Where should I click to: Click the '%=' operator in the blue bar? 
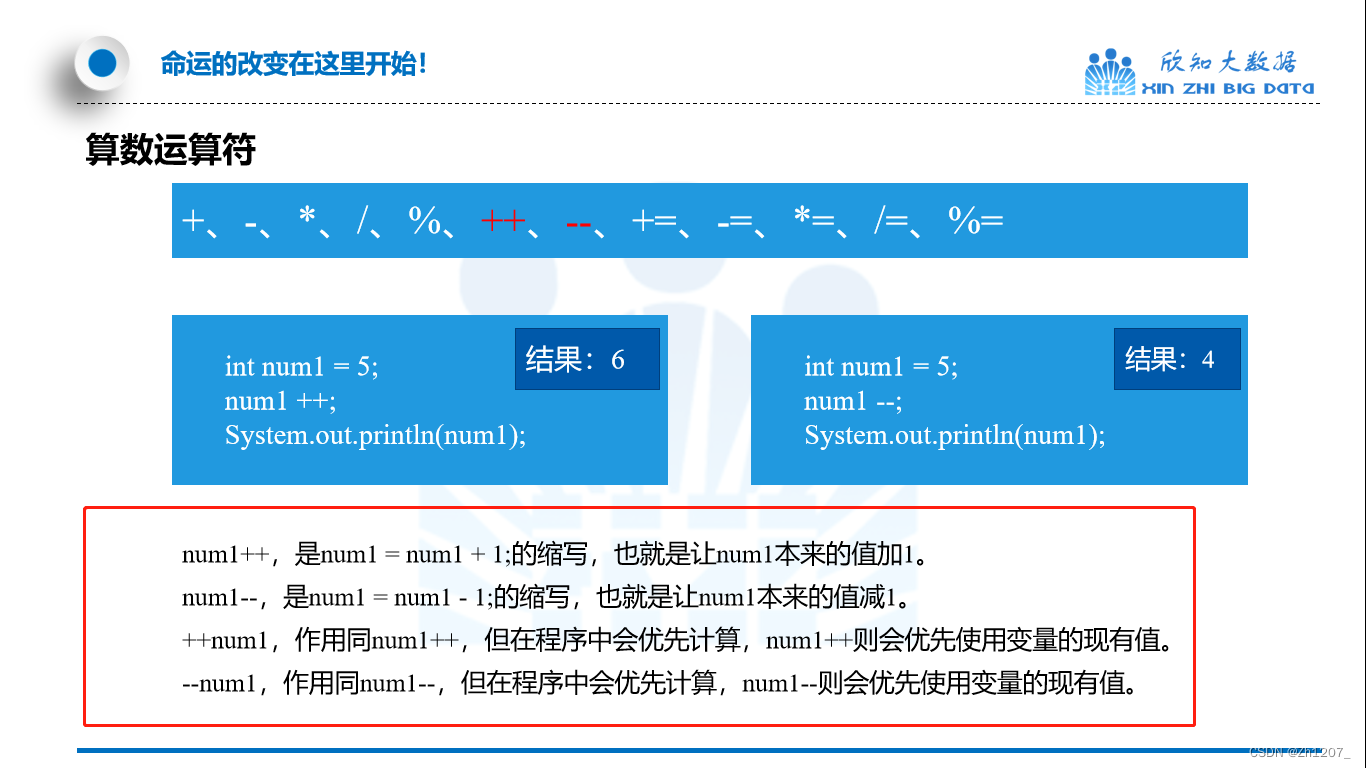[x=975, y=221]
